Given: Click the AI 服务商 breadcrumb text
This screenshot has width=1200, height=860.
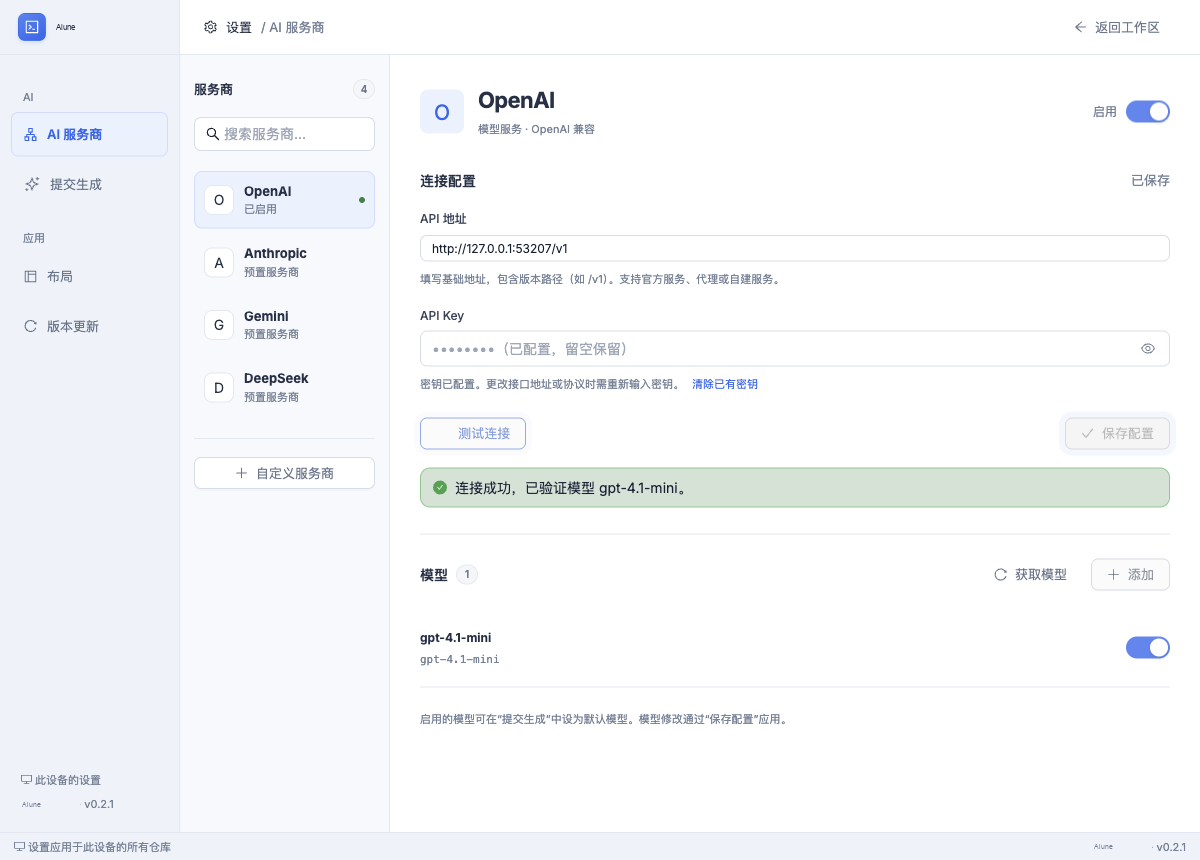Looking at the screenshot, I should tap(296, 27).
